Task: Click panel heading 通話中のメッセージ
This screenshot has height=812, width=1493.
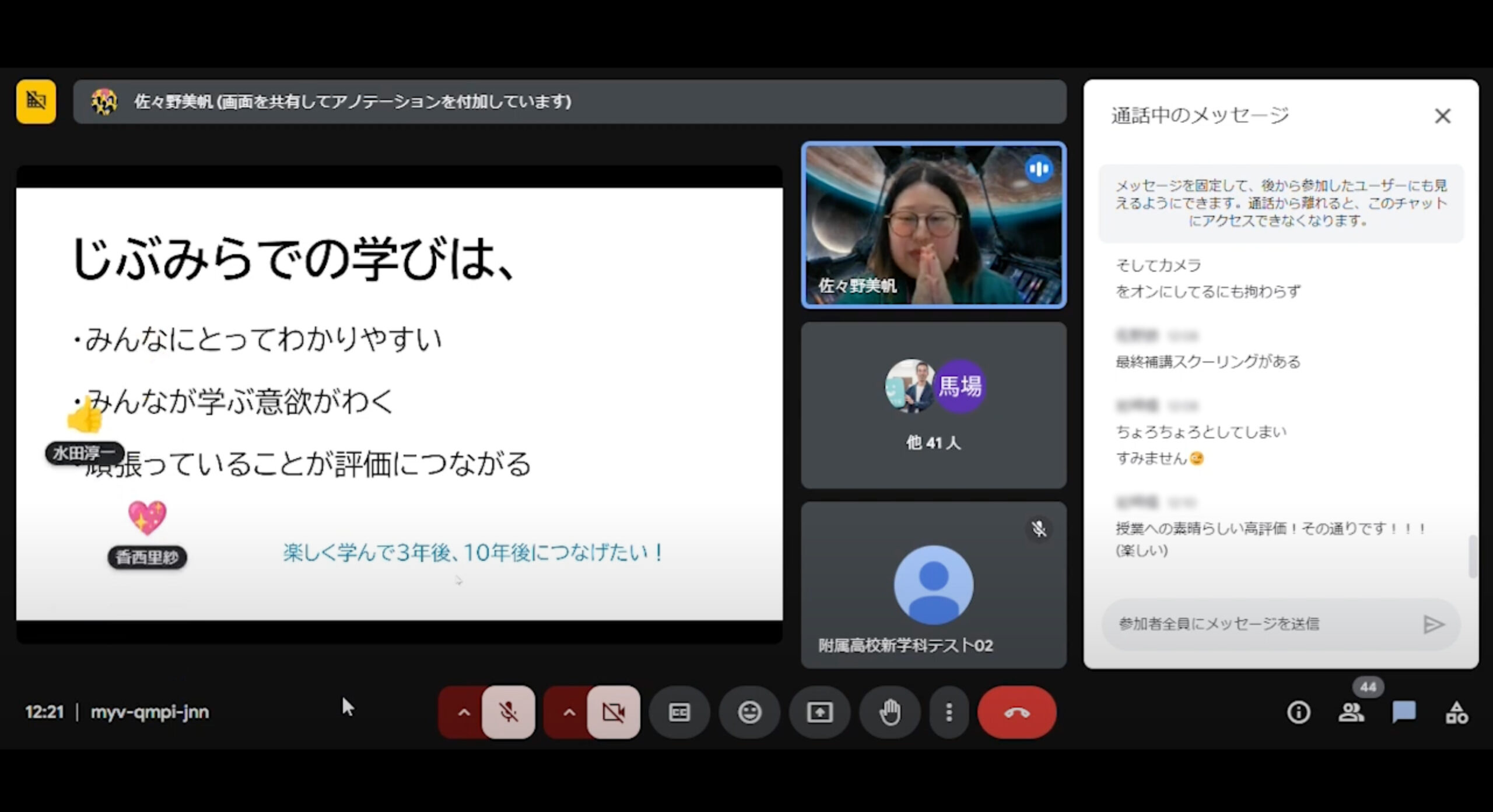Action: 1200,115
